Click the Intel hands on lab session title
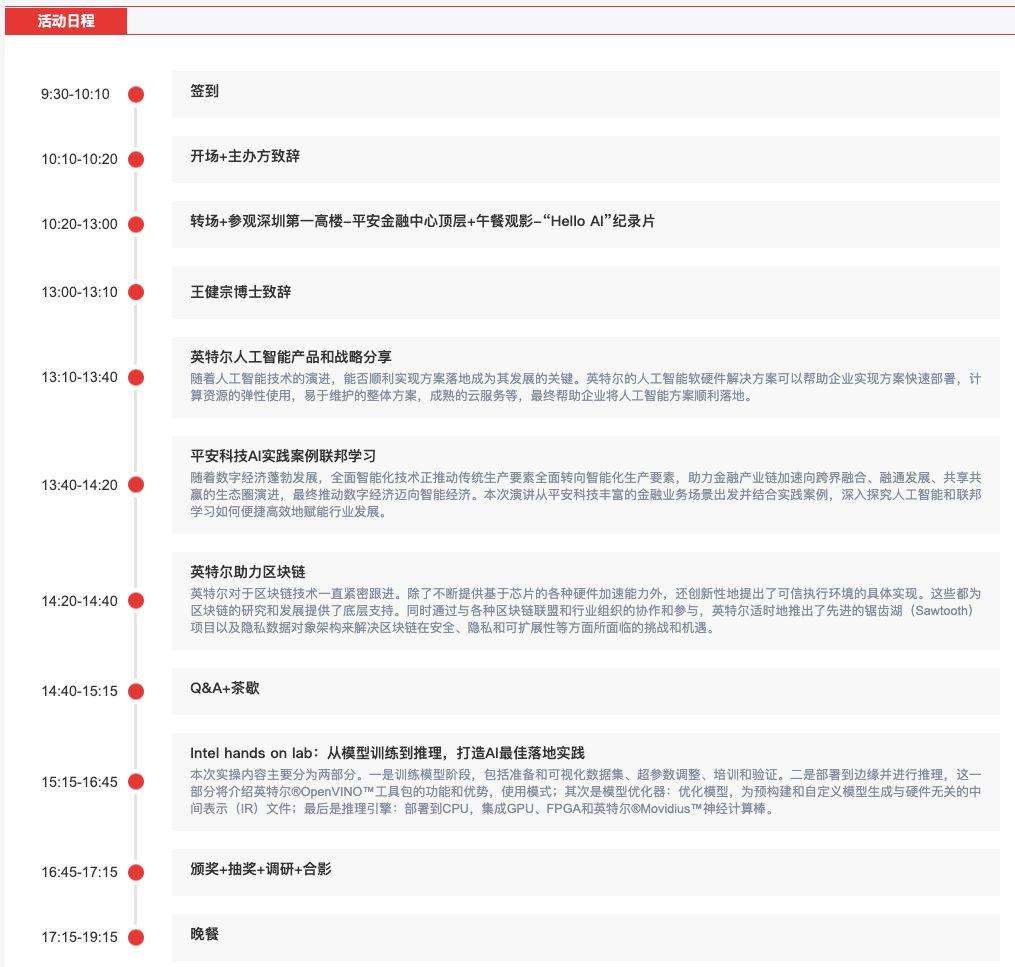 387,753
